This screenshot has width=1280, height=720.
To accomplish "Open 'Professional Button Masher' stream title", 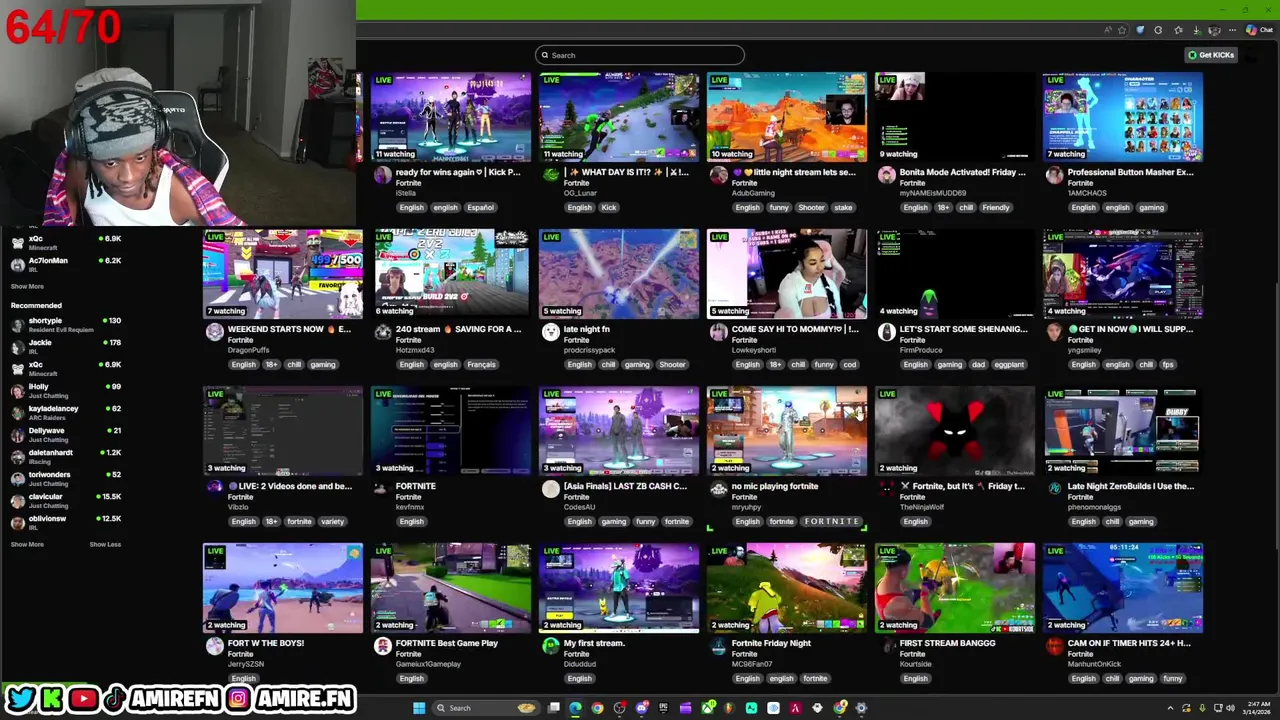I will click(1130, 172).
